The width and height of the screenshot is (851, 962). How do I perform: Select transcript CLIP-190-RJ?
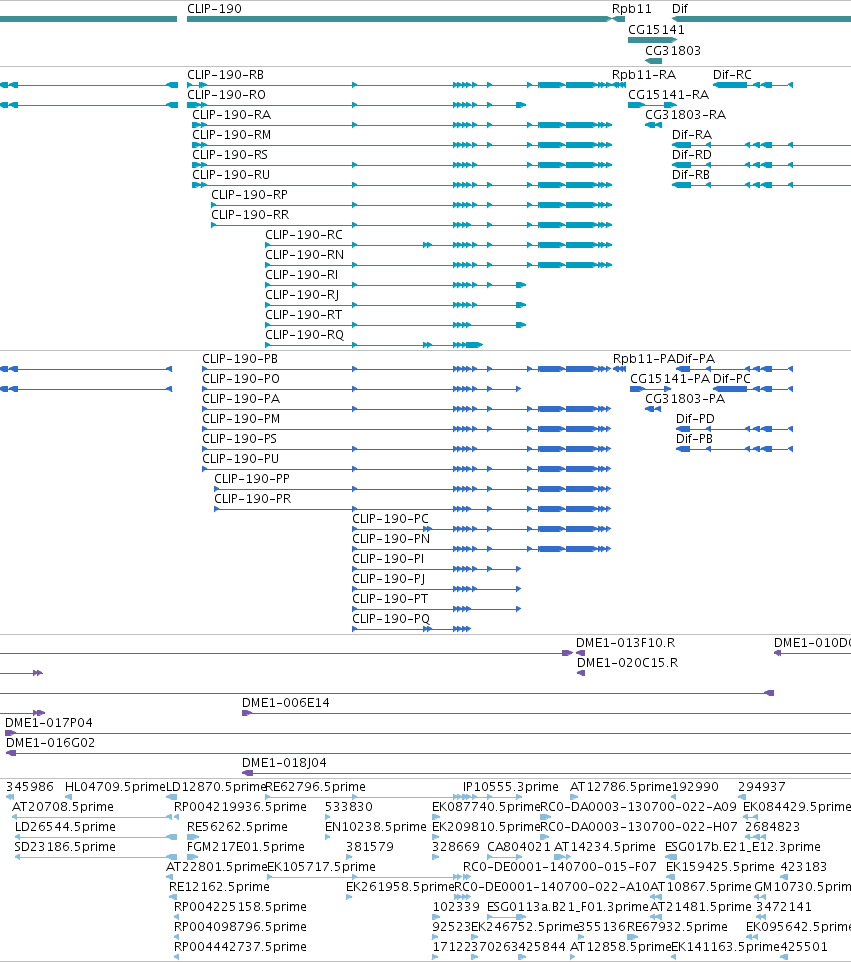point(302,294)
